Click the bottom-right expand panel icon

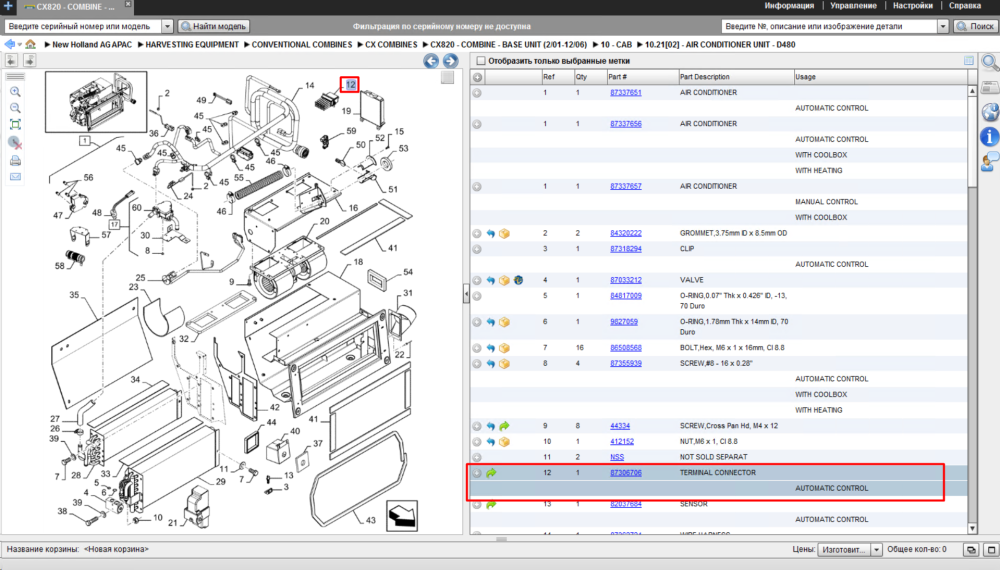tap(991, 549)
